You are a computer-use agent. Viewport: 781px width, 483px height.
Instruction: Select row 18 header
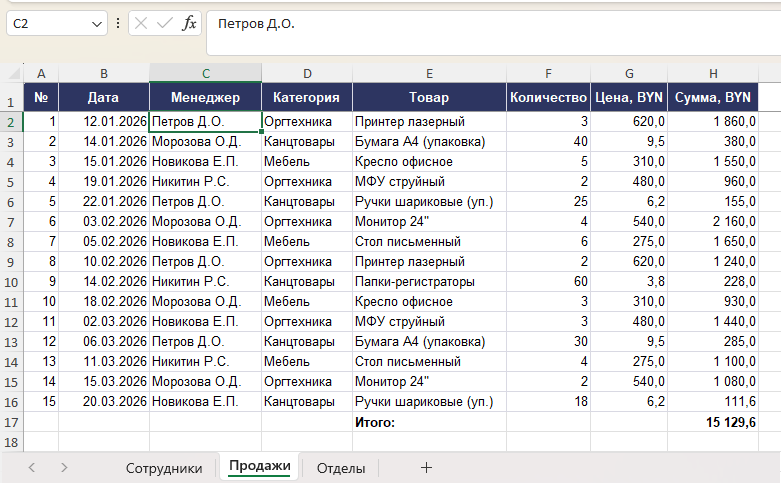coord(11,442)
